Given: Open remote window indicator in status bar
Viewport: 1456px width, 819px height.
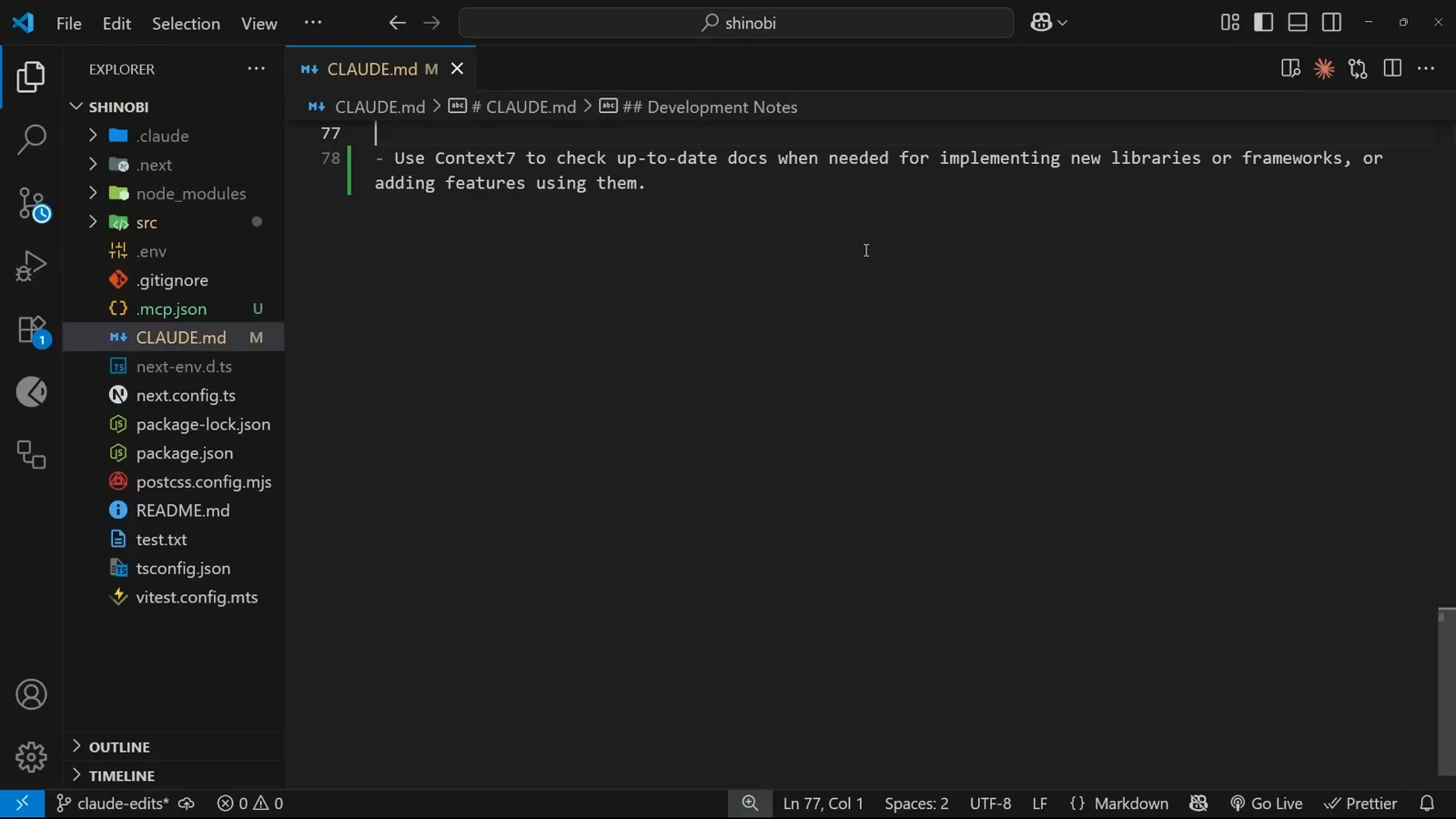Looking at the screenshot, I should tap(22, 804).
